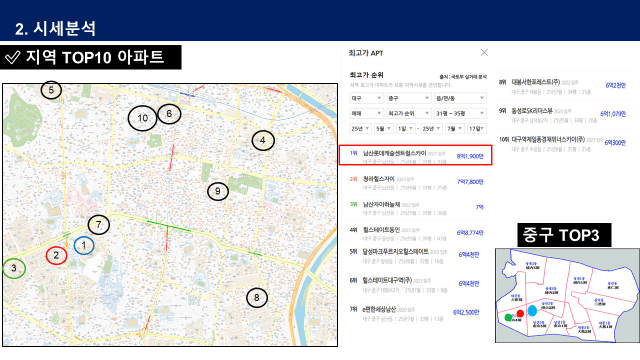Close the 최고가 APT panel

pyautogui.click(x=484, y=53)
